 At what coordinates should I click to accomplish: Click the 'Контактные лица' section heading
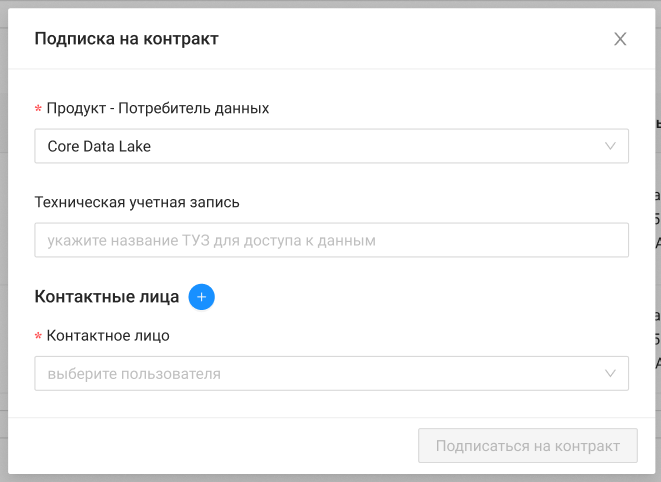point(107,297)
